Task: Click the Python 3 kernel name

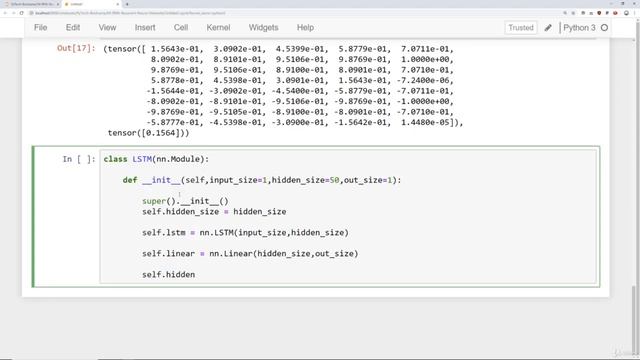Action: coord(579,28)
